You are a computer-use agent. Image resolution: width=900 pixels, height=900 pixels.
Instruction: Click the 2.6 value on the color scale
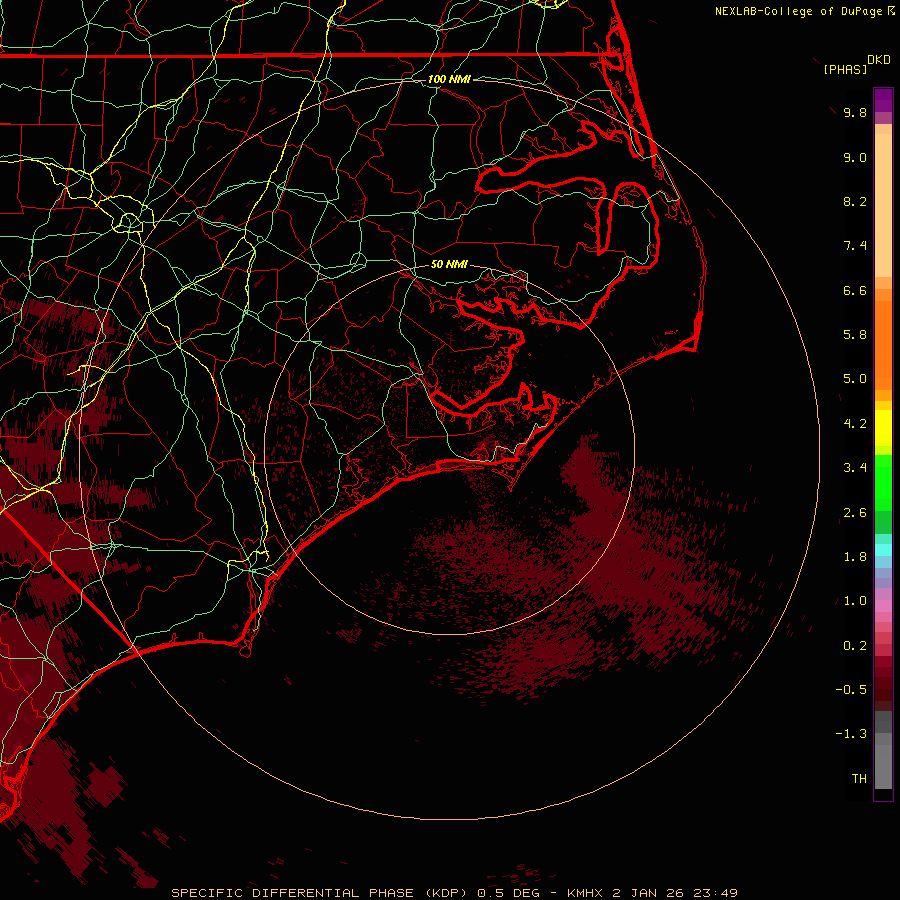click(x=855, y=513)
